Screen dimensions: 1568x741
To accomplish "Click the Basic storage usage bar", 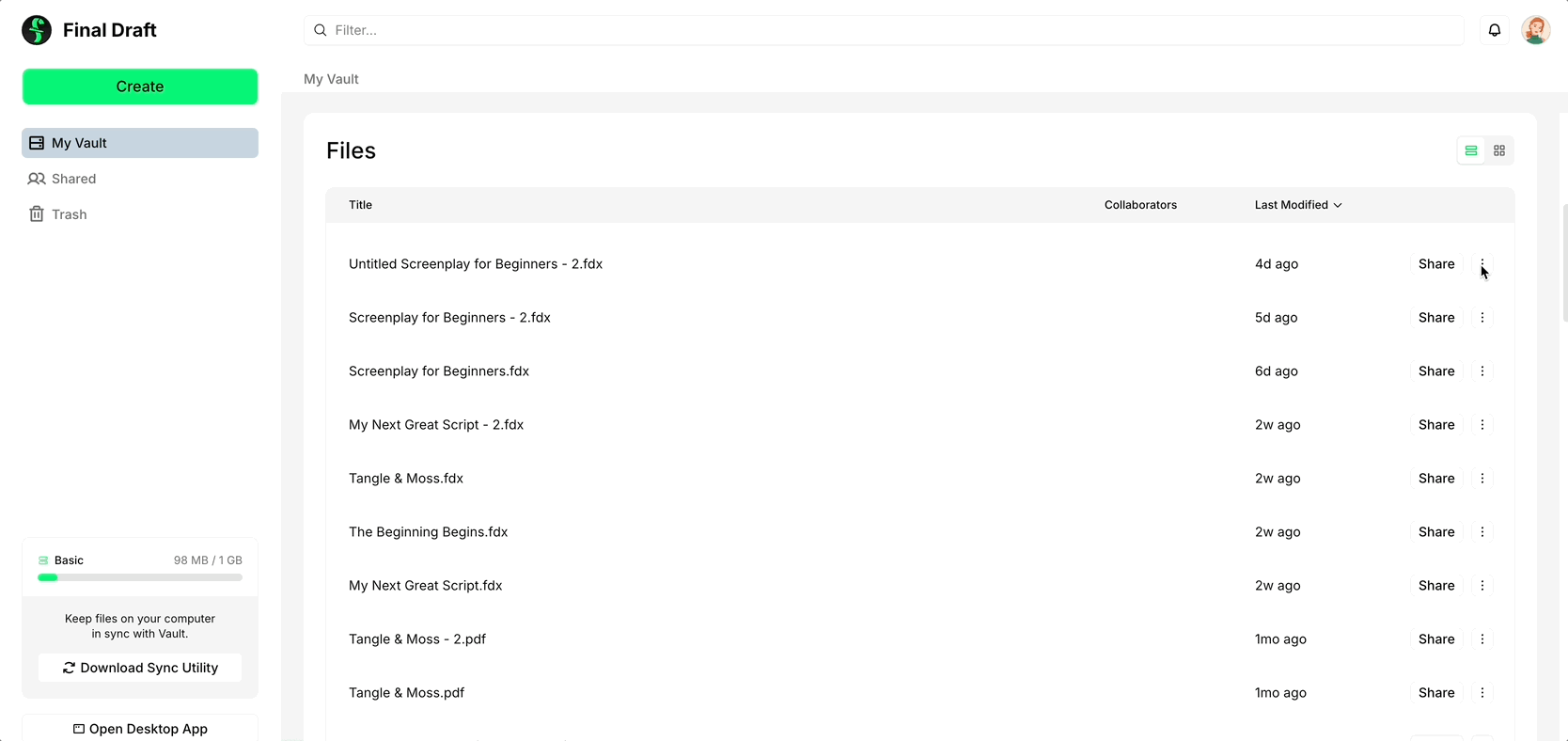I will pos(140,577).
